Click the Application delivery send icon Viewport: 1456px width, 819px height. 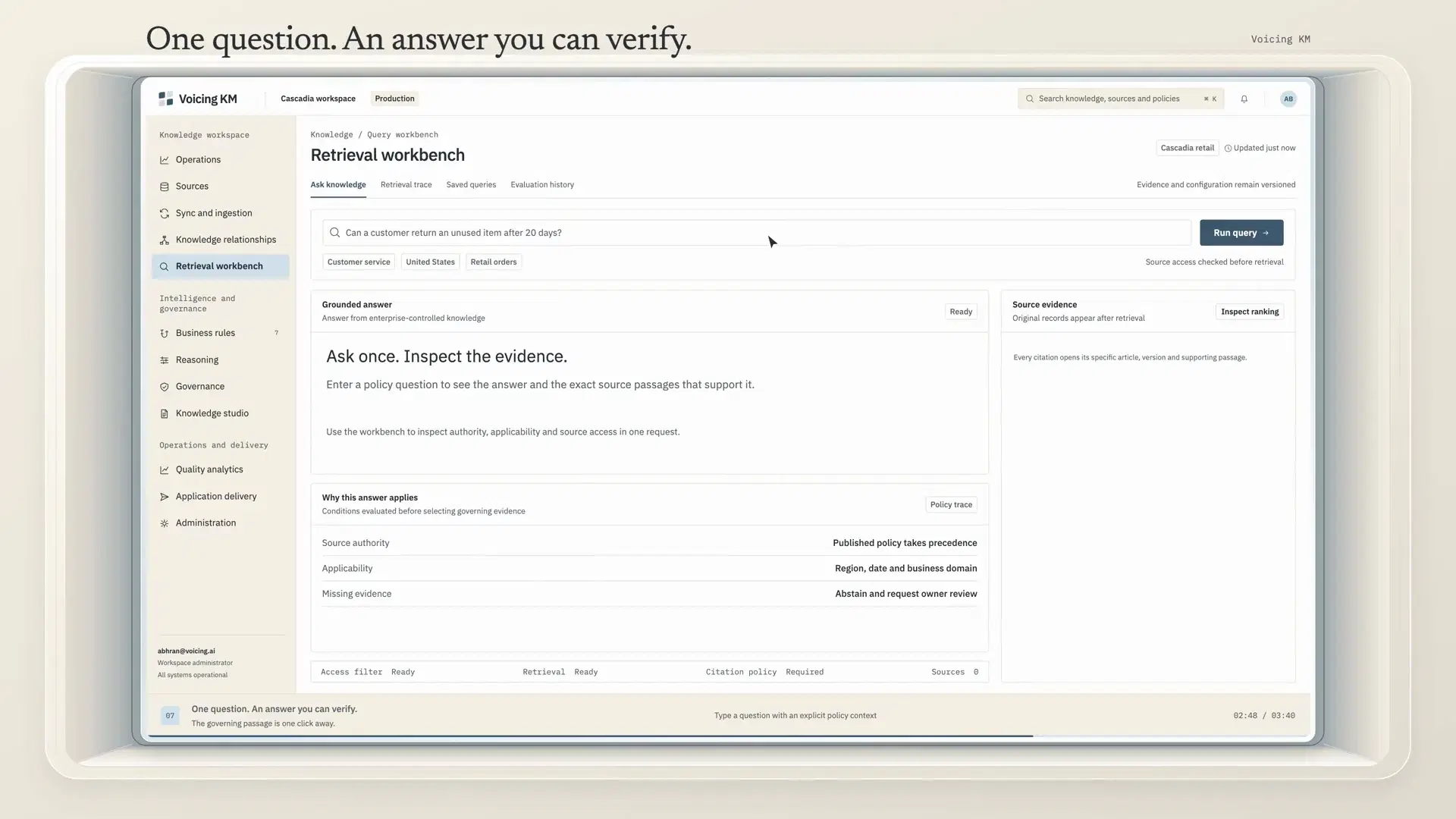tap(164, 497)
